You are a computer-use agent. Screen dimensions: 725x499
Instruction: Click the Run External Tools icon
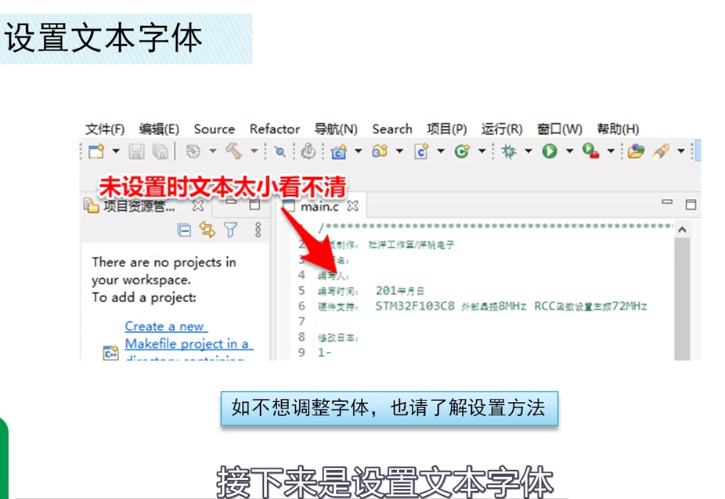591,151
